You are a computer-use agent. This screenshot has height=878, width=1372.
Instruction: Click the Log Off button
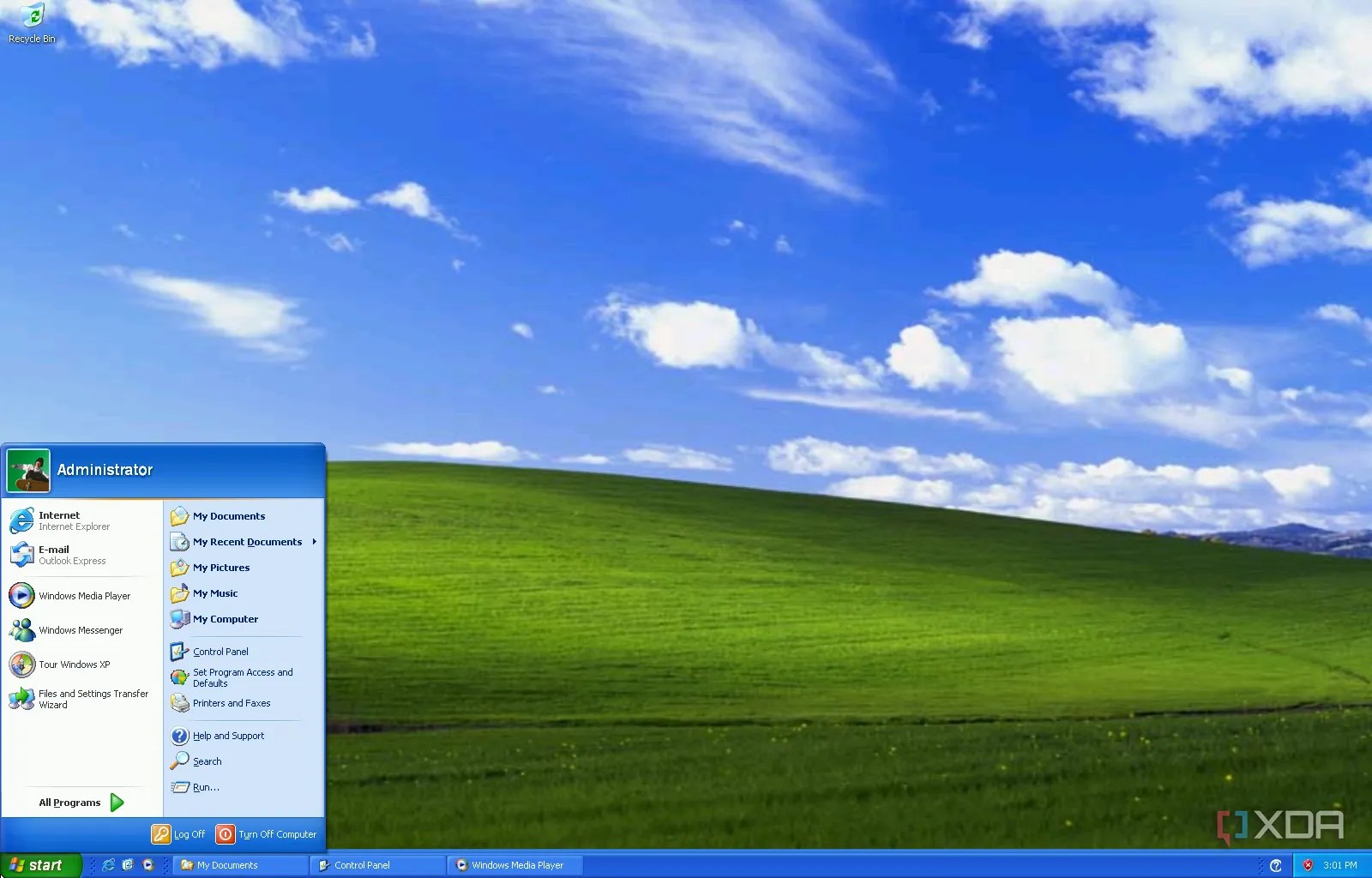178,833
